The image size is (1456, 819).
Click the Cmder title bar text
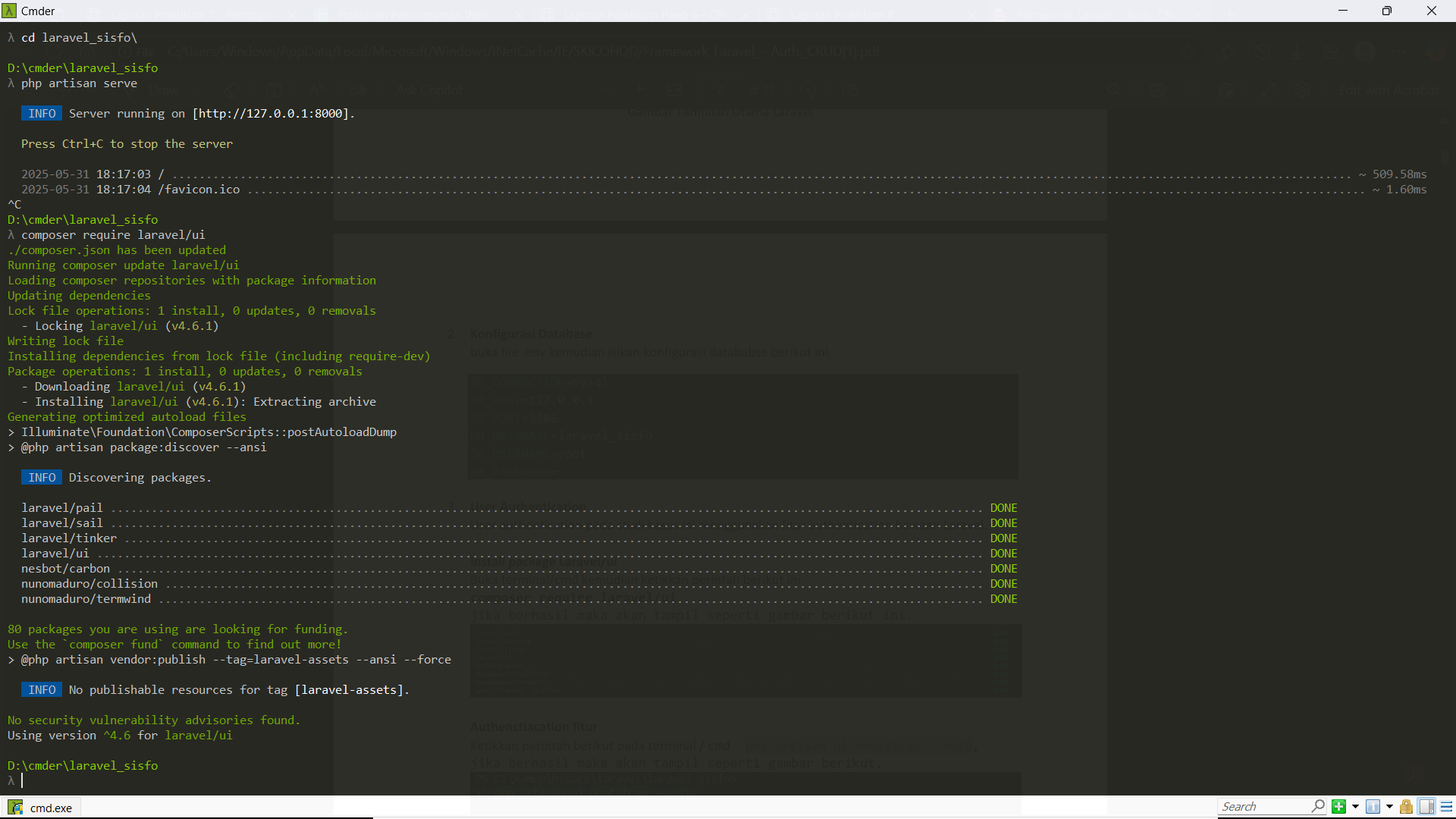pos(38,11)
